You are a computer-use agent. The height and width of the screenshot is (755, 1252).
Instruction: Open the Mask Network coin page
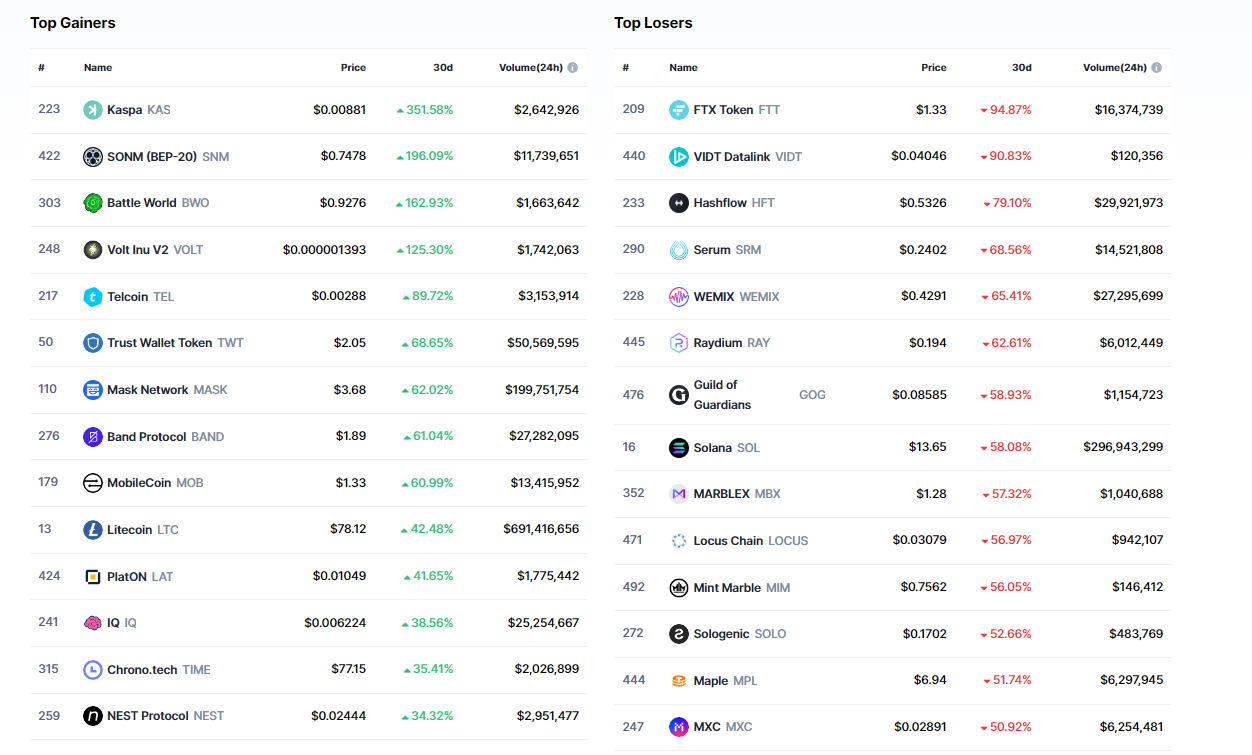(x=147, y=390)
